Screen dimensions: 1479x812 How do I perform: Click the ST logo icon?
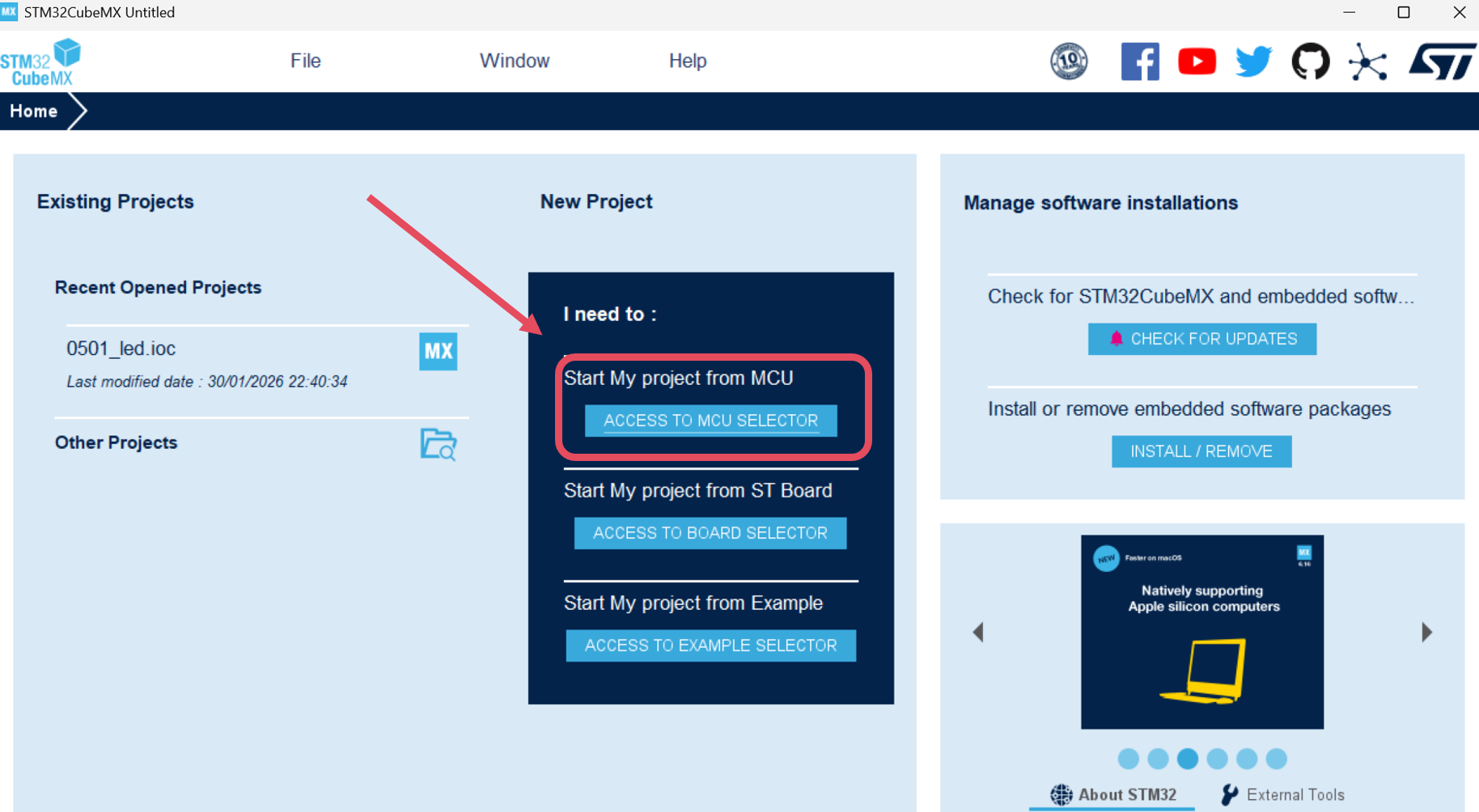coord(1442,61)
